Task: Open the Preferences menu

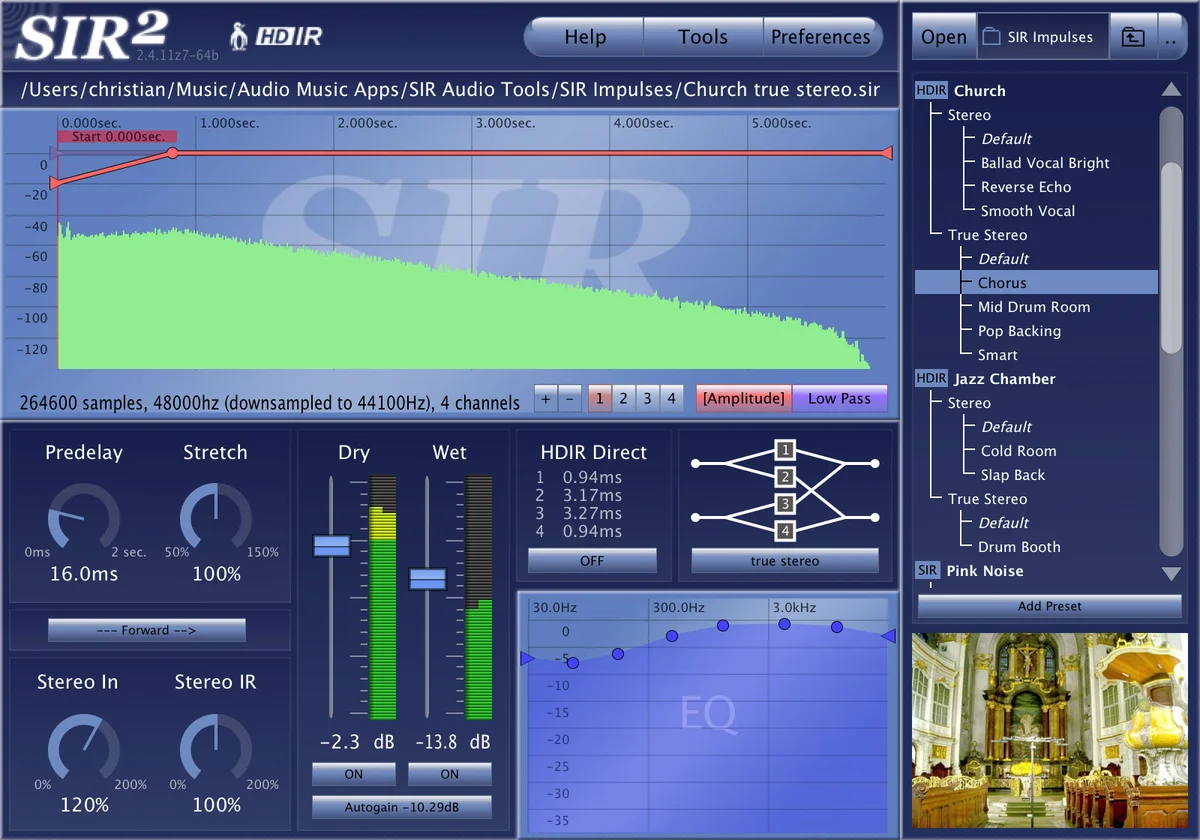Action: coord(821,37)
